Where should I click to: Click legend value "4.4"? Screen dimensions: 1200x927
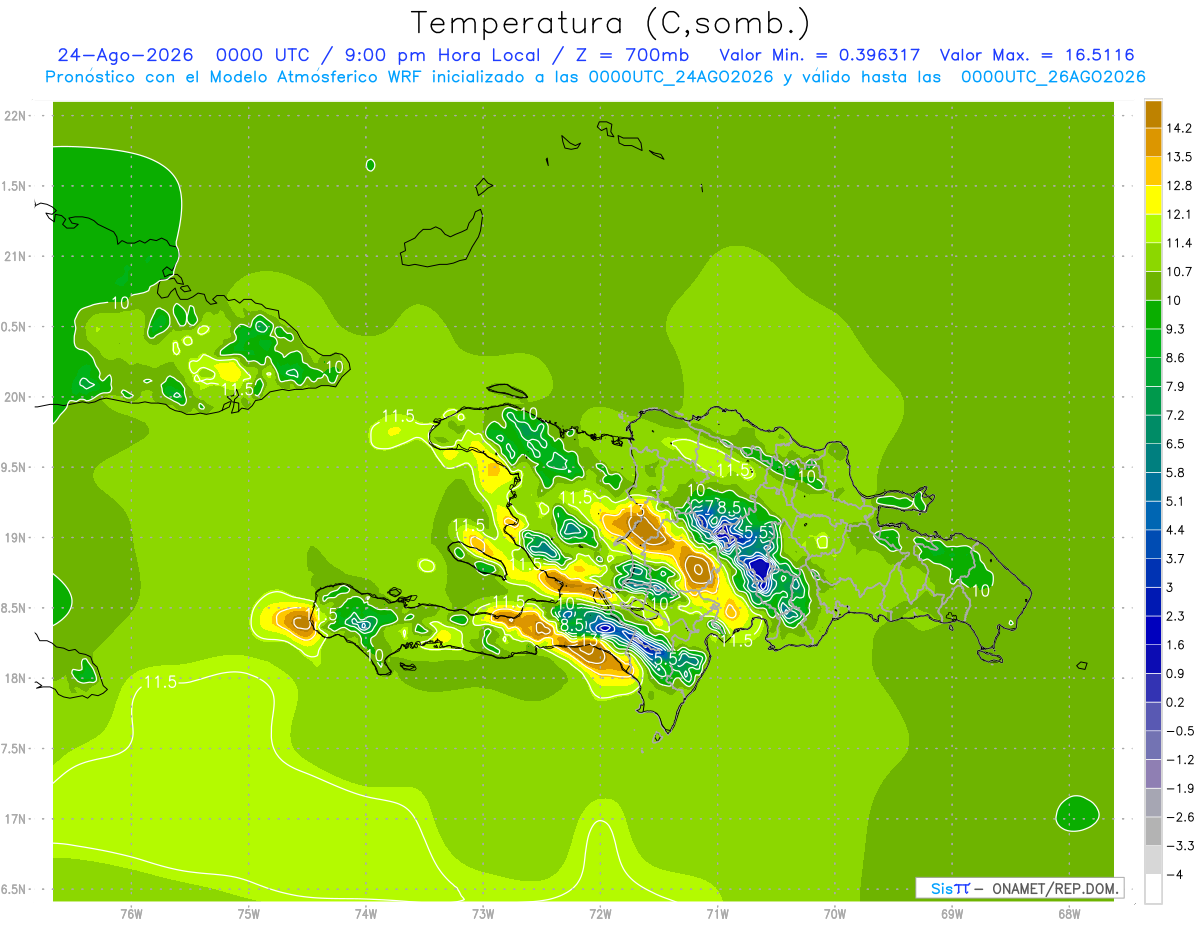pyautogui.click(x=1176, y=530)
